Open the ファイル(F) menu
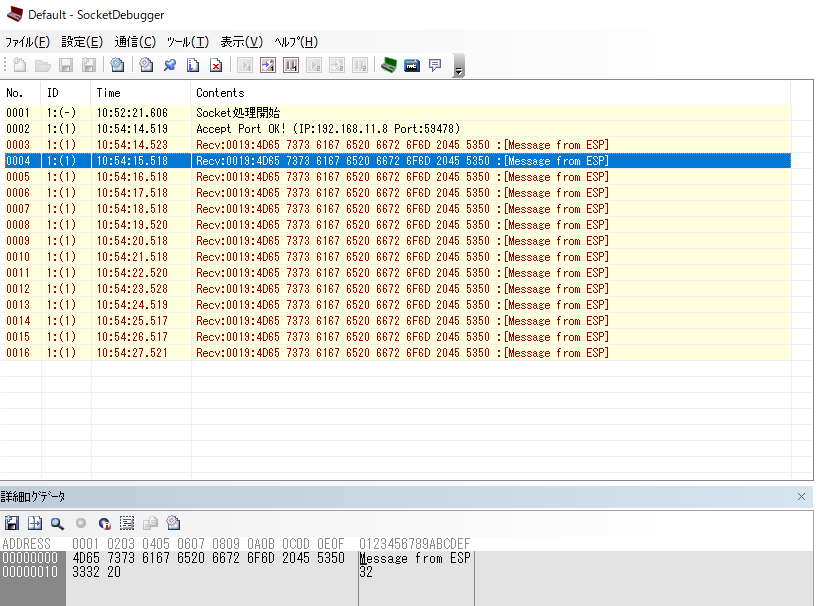This screenshot has width=818, height=606. (27, 42)
